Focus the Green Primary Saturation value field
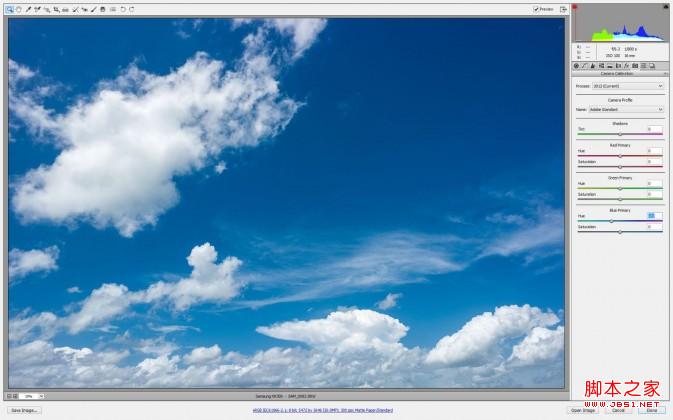 (655, 194)
